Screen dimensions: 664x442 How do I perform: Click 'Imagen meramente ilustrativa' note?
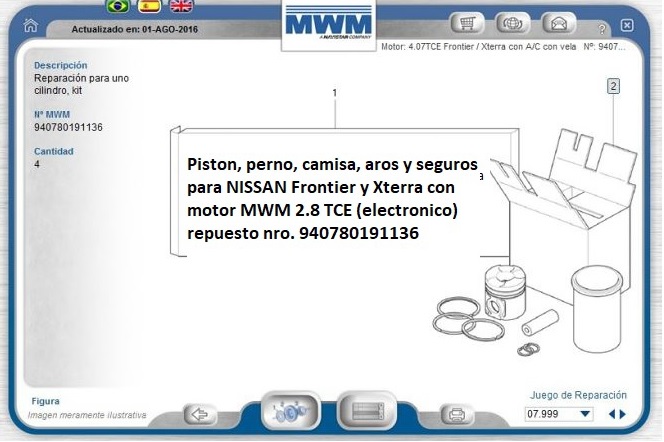(x=87, y=415)
